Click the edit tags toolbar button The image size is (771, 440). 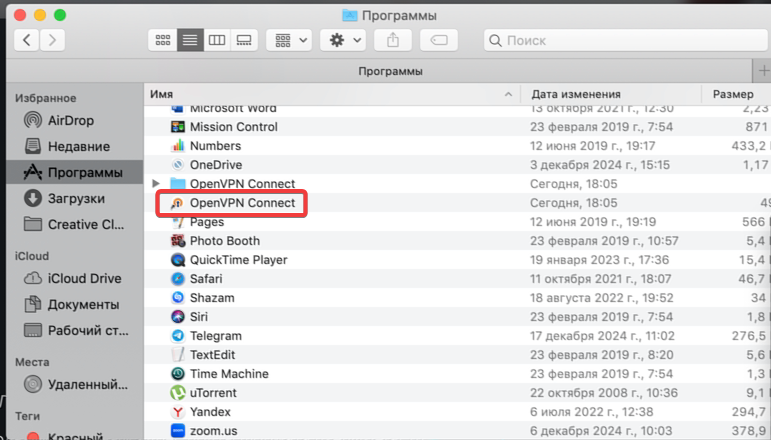(439, 40)
